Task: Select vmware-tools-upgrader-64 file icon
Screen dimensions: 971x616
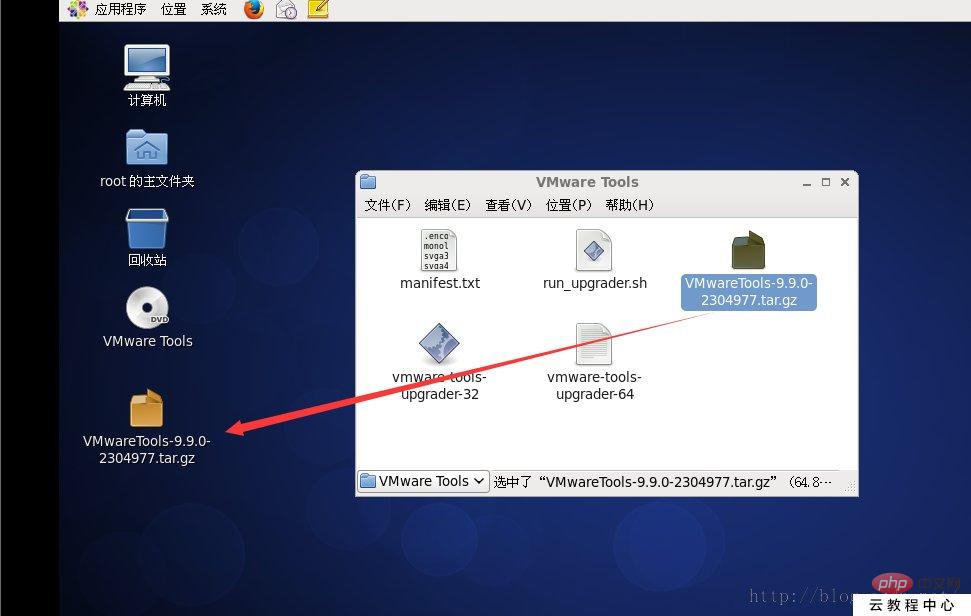Action: pyautogui.click(x=594, y=344)
